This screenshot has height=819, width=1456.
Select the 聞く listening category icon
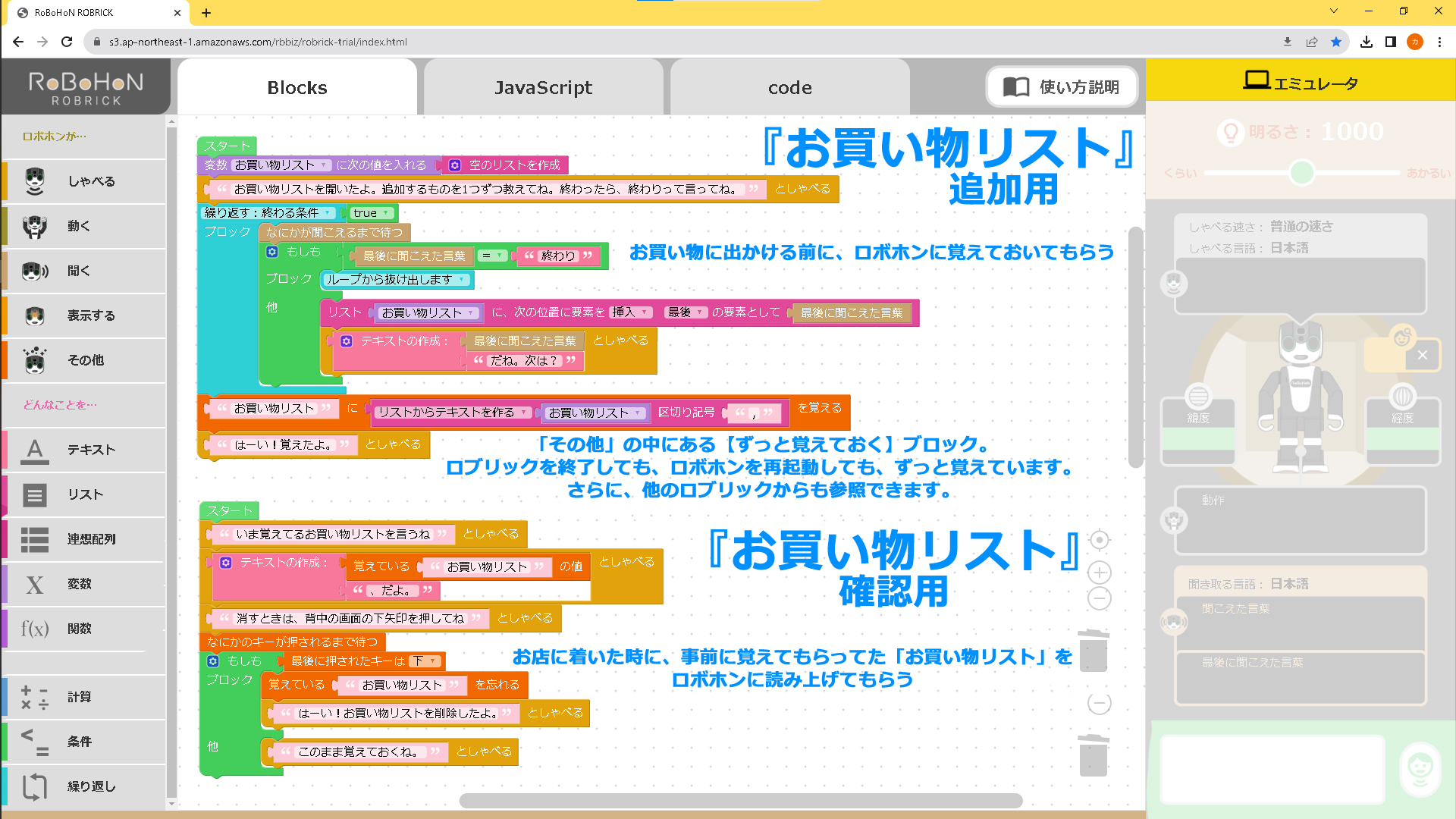(x=35, y=271)
